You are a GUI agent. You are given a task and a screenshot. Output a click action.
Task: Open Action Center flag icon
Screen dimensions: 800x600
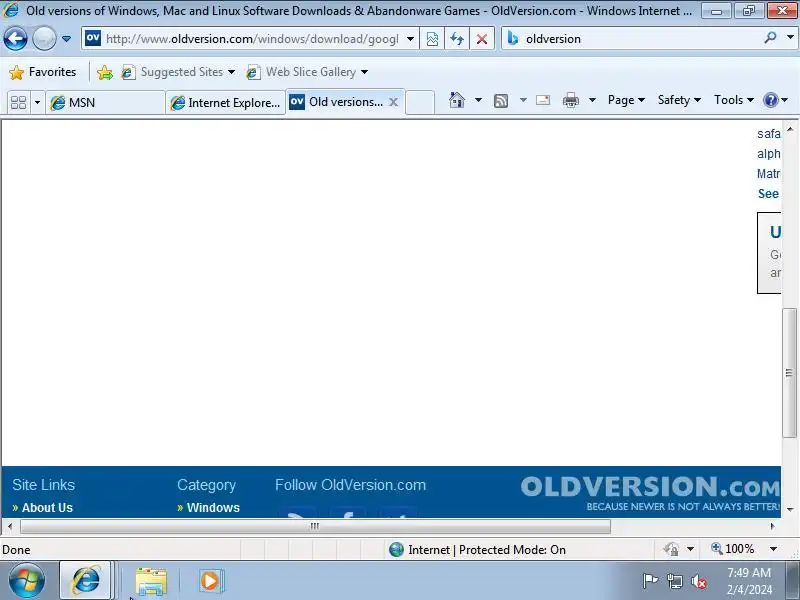(650, 581)
